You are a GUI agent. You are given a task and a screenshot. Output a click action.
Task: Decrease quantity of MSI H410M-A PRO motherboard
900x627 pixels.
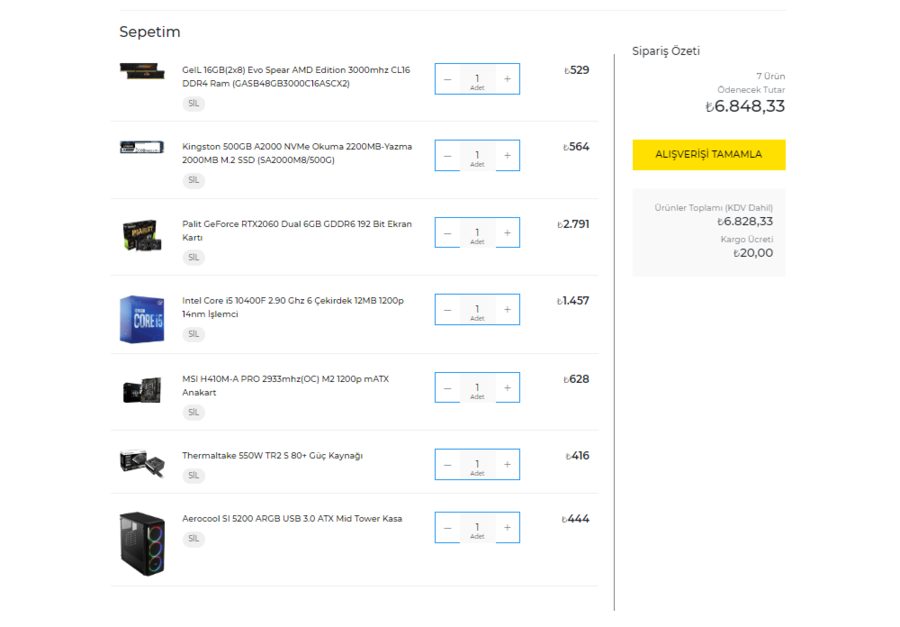coord(448,388)
